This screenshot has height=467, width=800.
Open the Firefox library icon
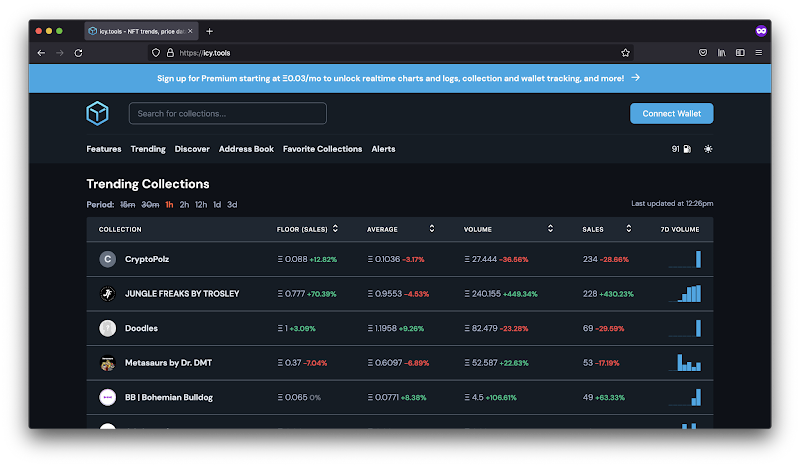[721, 53]
